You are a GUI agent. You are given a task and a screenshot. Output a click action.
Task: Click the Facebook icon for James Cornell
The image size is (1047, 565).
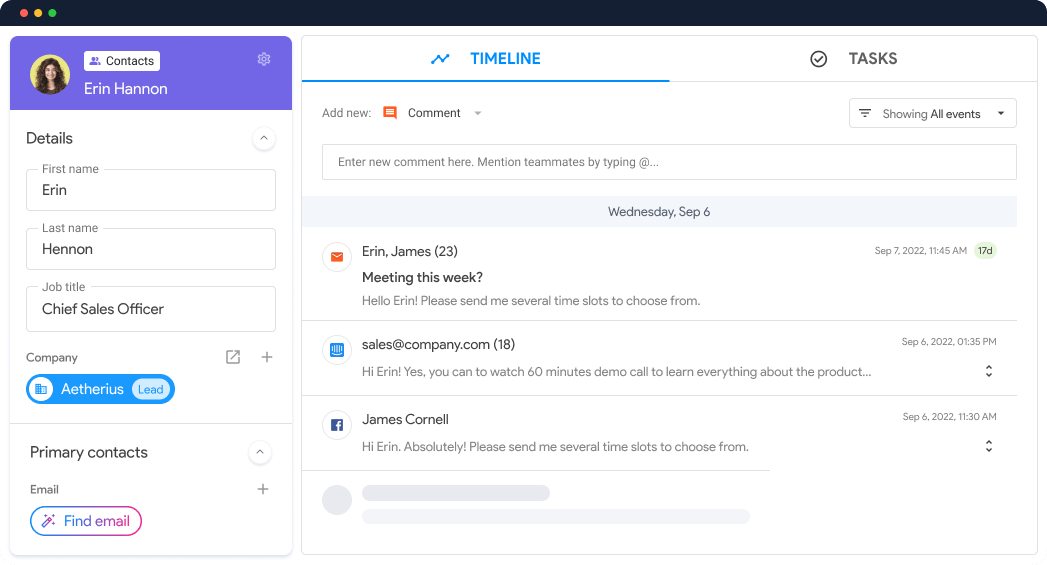pos(337,425)
